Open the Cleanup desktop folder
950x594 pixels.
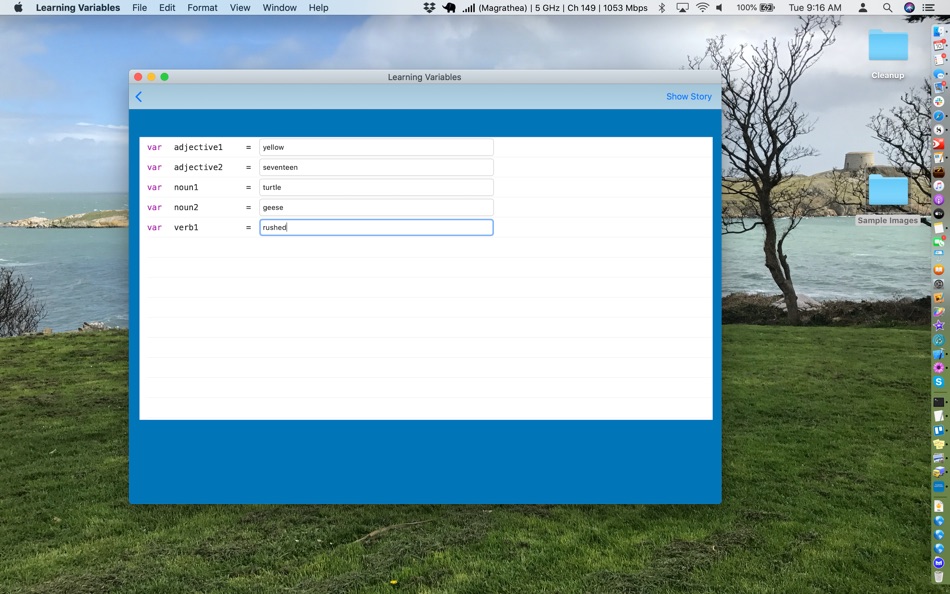888,54
